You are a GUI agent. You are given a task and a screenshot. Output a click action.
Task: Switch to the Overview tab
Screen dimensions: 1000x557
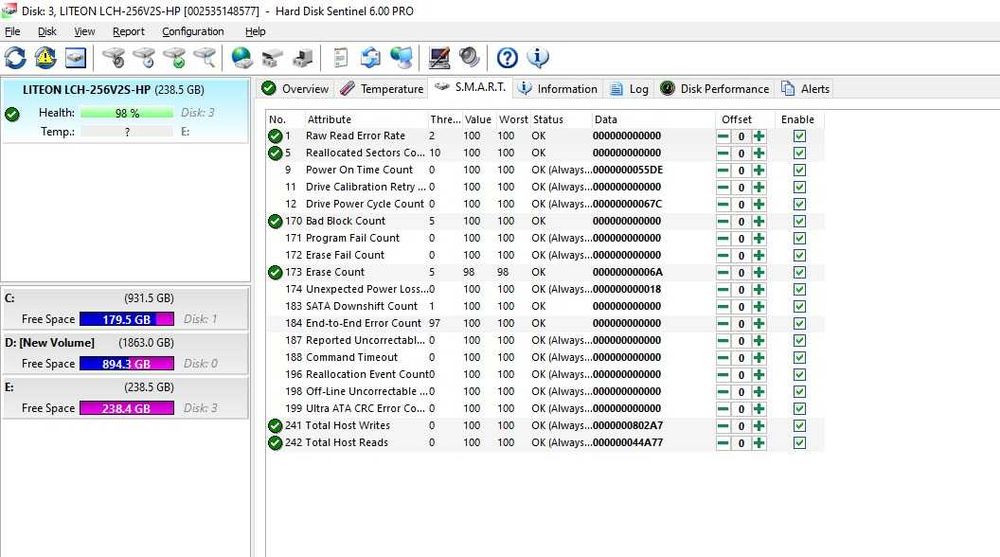coord(295,89)
